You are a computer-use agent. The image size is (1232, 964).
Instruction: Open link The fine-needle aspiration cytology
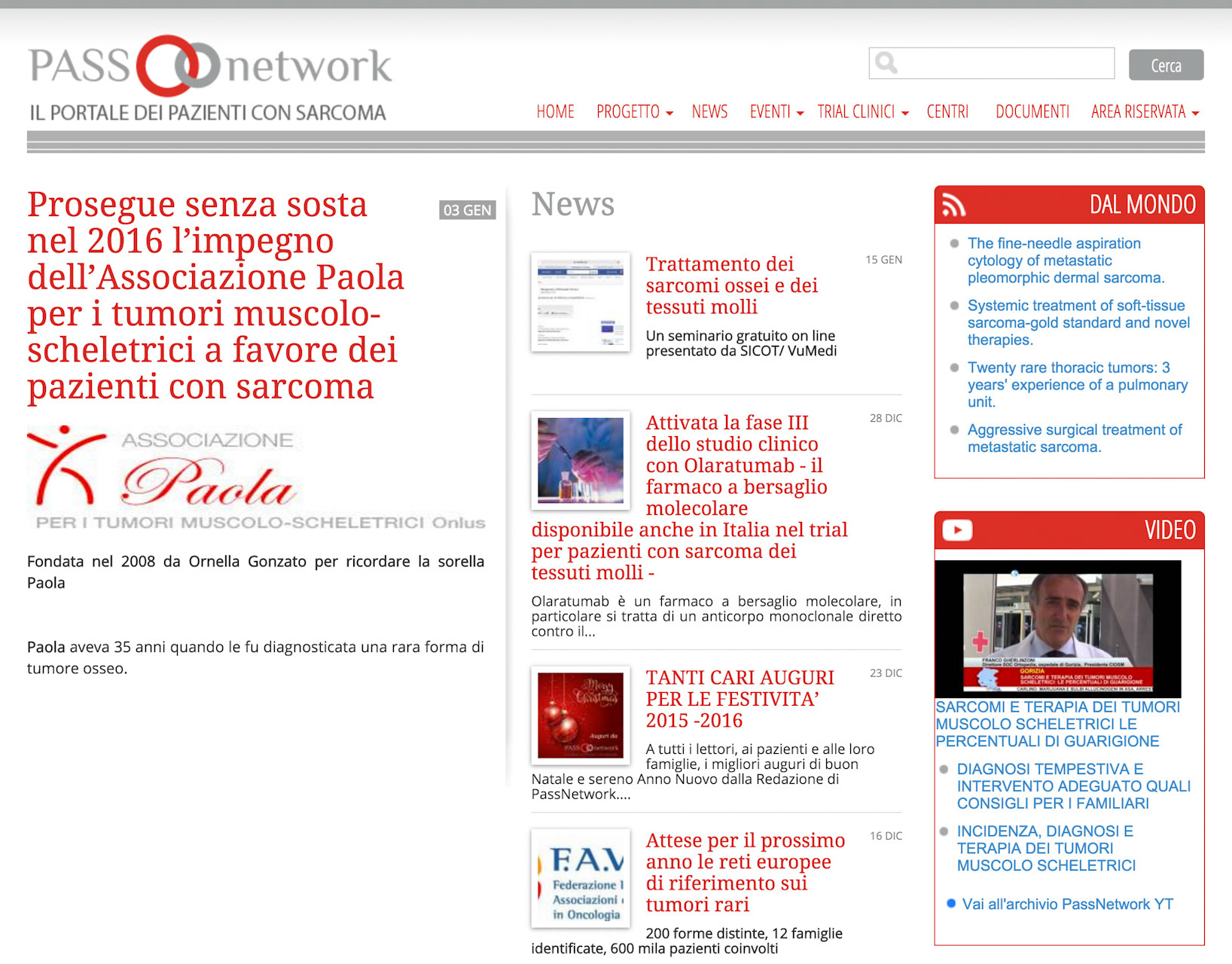tap(1066, 261)
